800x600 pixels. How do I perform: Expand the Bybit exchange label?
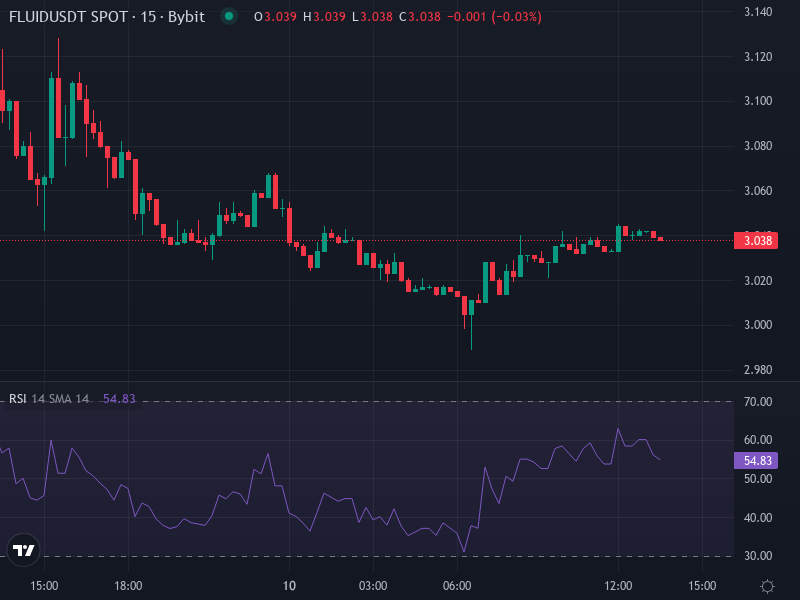coord(185,16)
